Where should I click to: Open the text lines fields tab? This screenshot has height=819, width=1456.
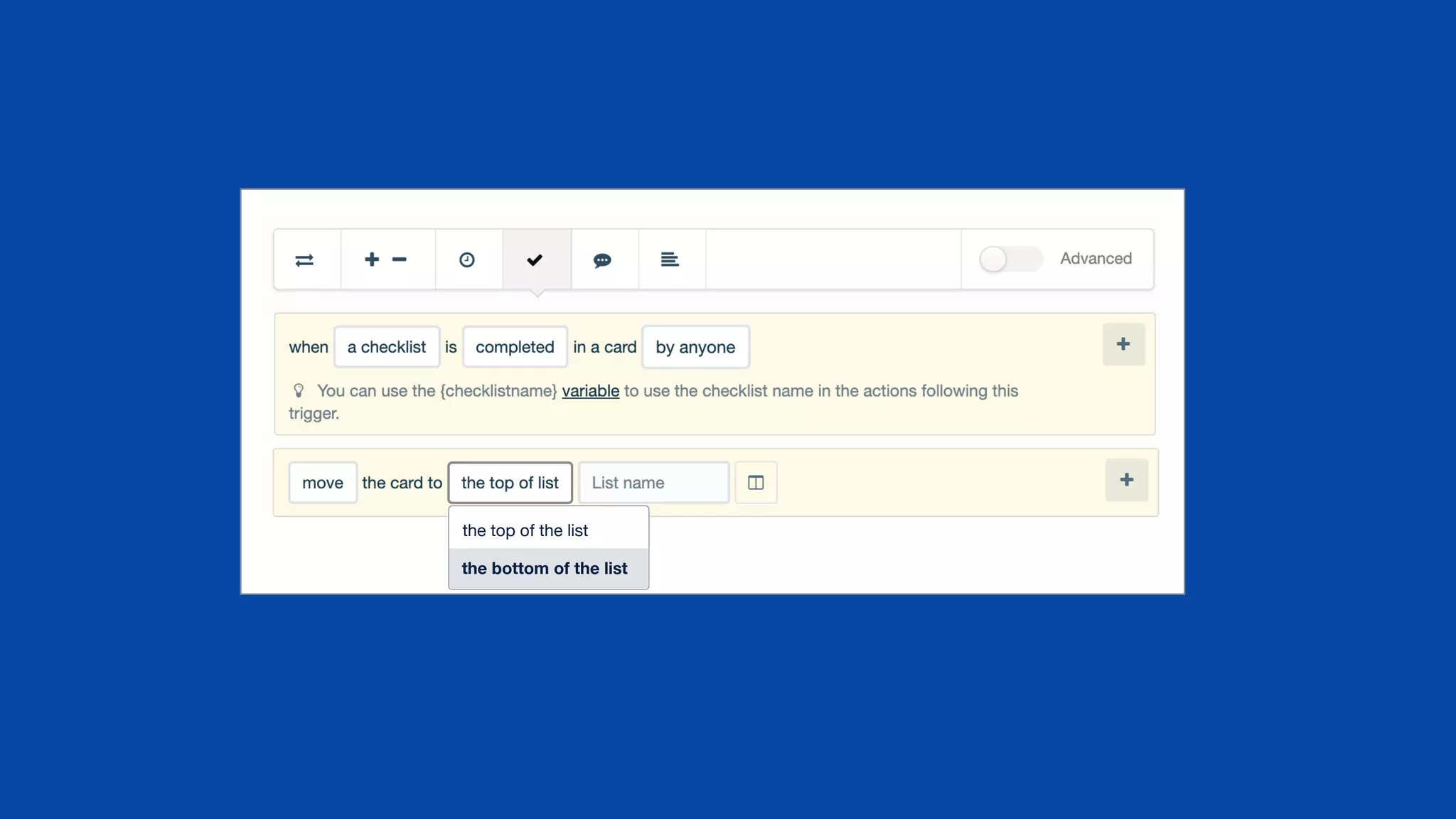[670, 260]
